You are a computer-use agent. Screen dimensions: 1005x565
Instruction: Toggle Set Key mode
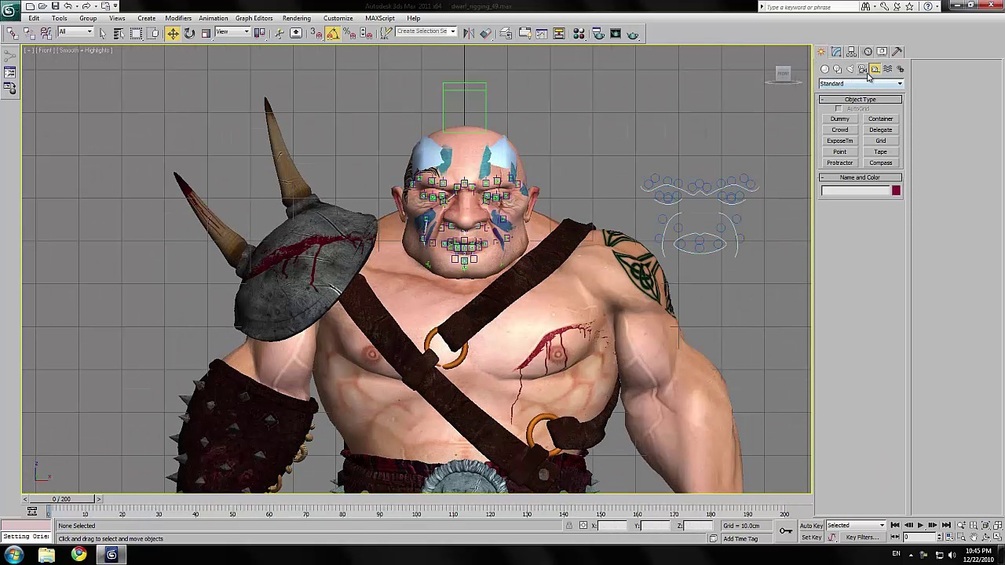tap(811, 537)
